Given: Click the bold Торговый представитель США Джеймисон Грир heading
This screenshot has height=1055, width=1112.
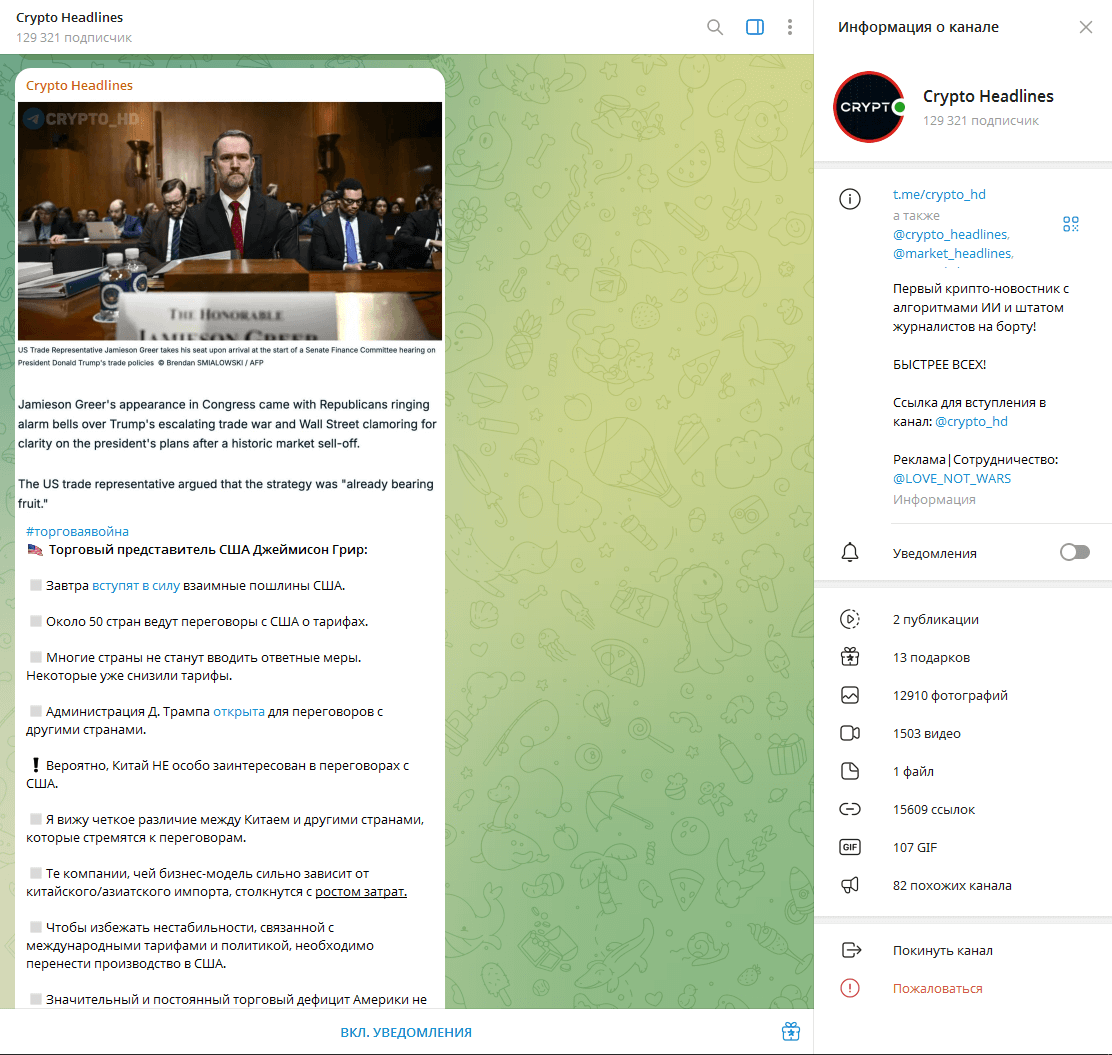Looking at the screenshot, I should click(x=208, y=549).
